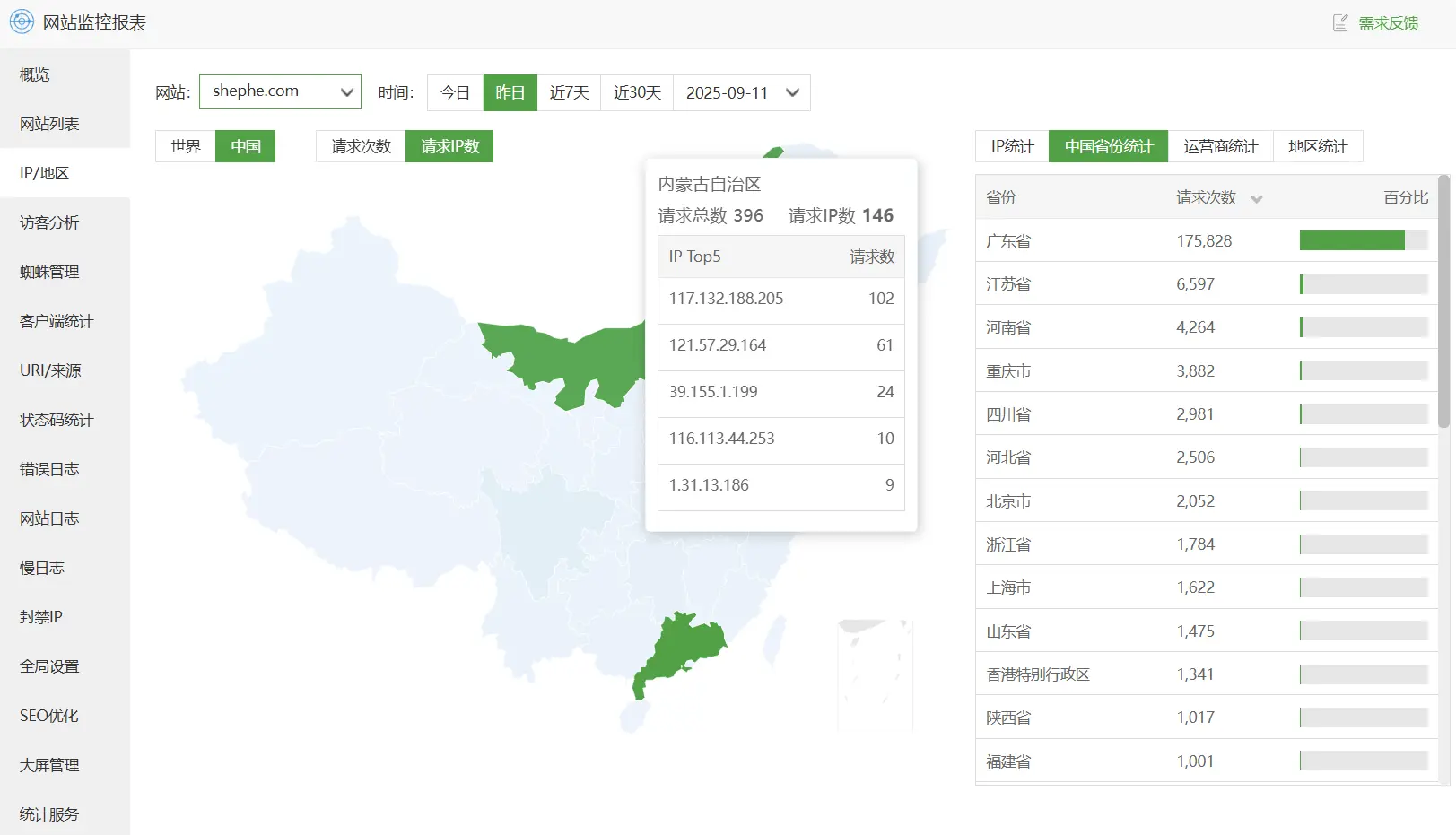Click IP address 117.132.188.205 in Top5 list
The width and height of the screenshot is (1456, 835).
click(x=726, y=299)
